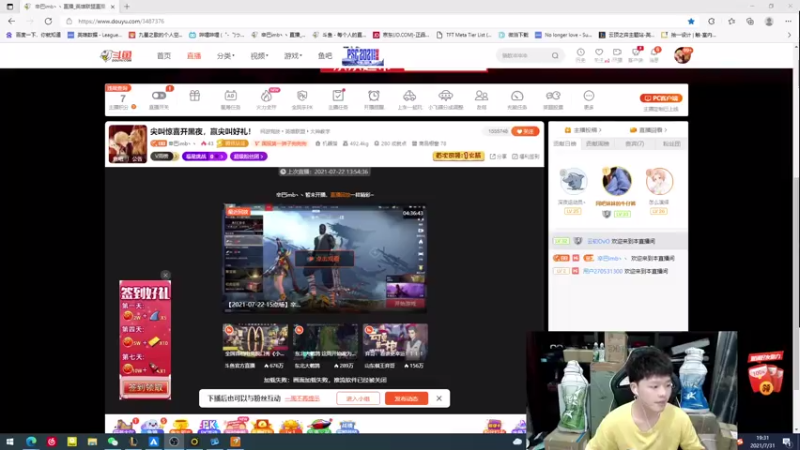Viewport: 800px width, 450px height.
Task: Open 鱼吧 in Douyu navigation
Action: pyautogui.click(x=325, y=56)
